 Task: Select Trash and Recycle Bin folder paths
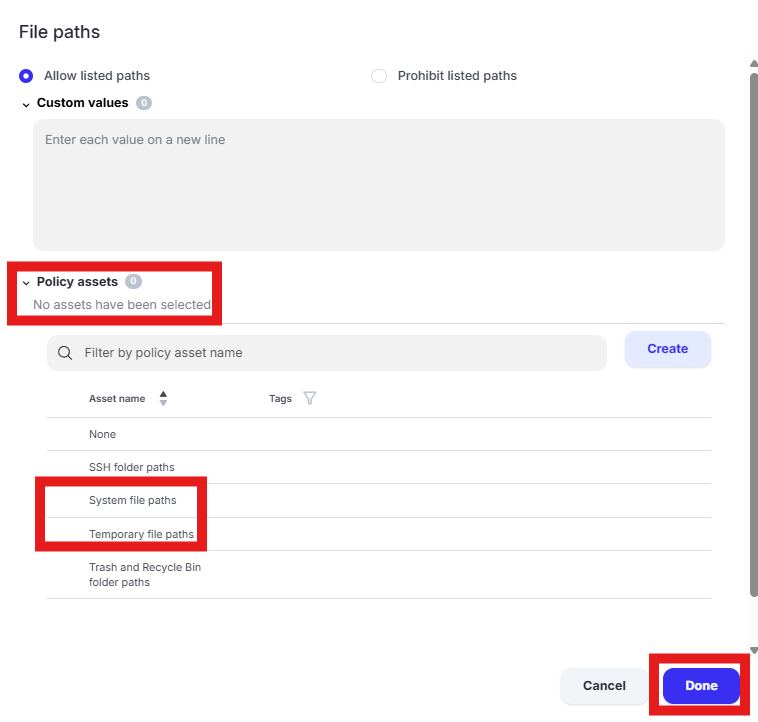[379, 575]
